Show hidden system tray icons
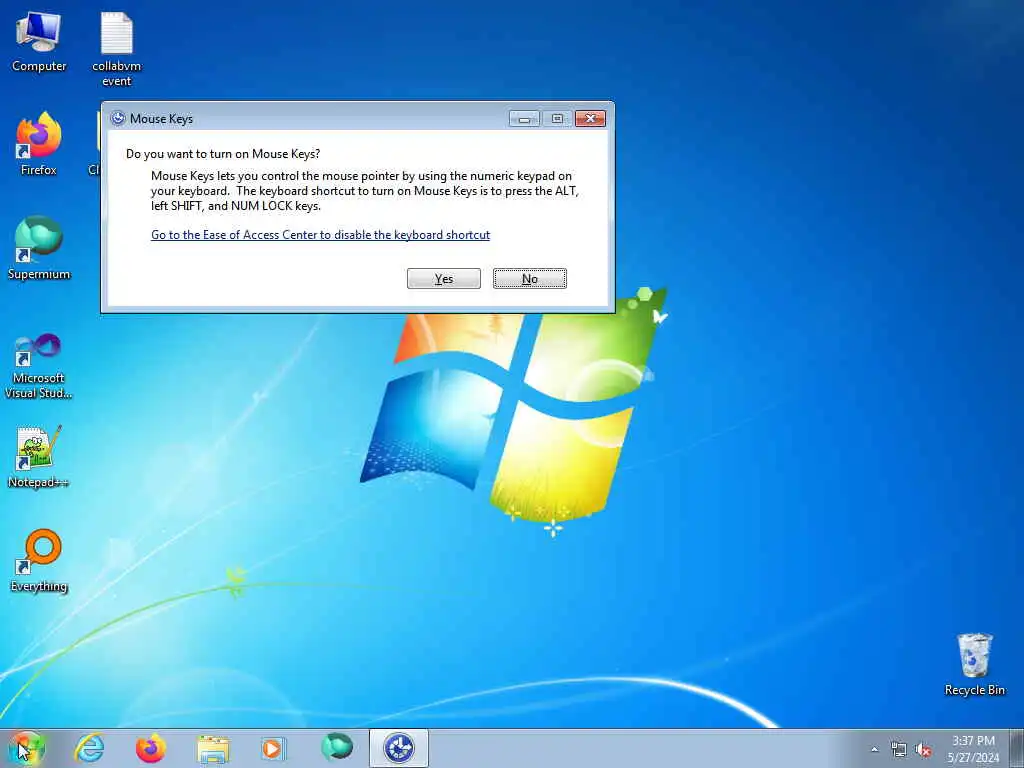The image size is (1024, 768). pyautogui.click(x=874, y=749)
